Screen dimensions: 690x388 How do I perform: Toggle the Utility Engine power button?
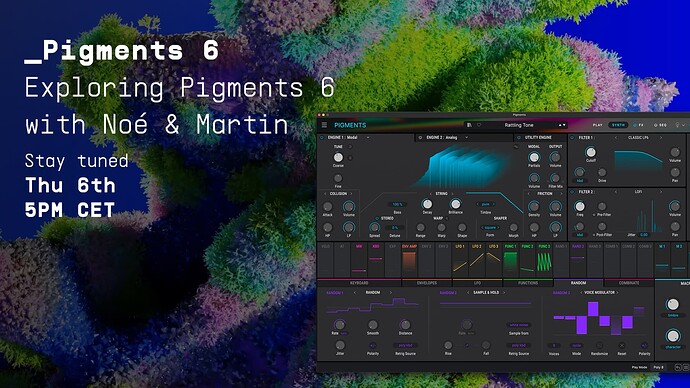[519, 138]
